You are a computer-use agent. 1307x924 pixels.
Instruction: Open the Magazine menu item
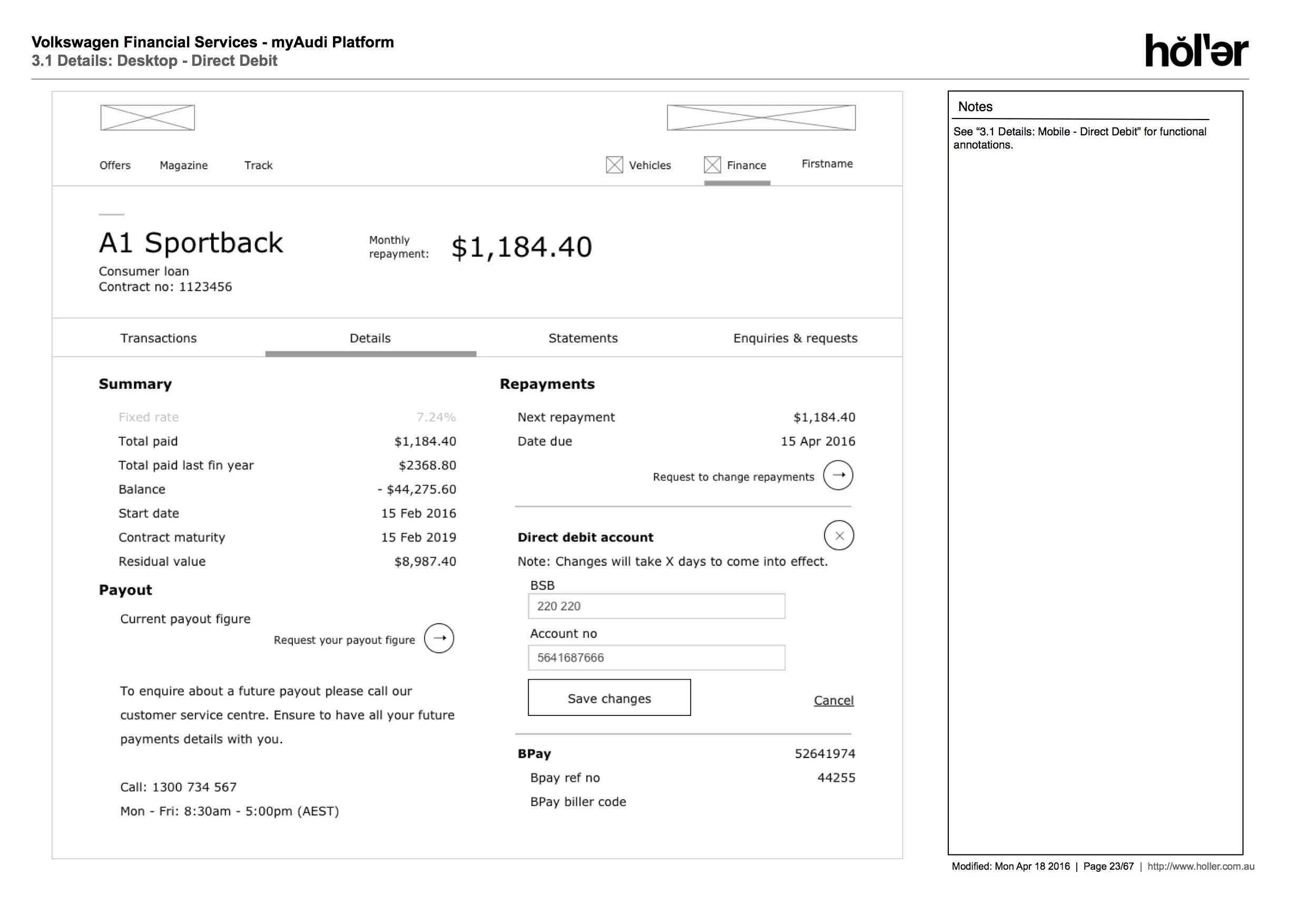click(x=183, y=165)
